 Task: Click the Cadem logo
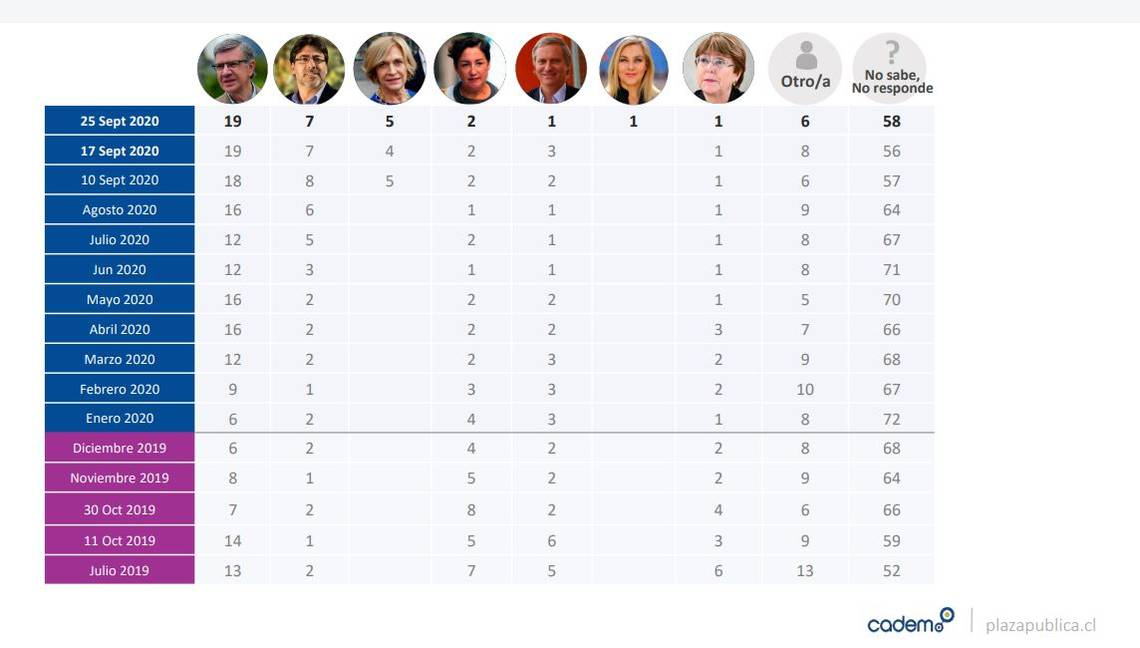[910, 622]
